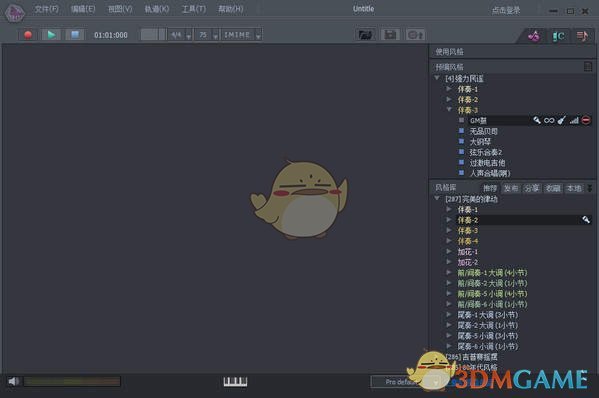
Task: Select the [286] 吉普赛摇摆 style entry
Action: click(472, 357)
